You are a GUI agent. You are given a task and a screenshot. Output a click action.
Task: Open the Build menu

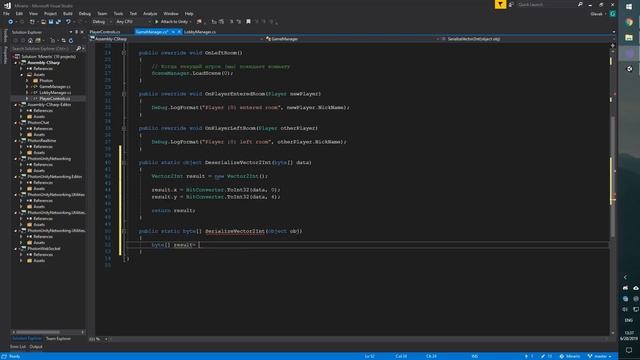pos(67,13)
